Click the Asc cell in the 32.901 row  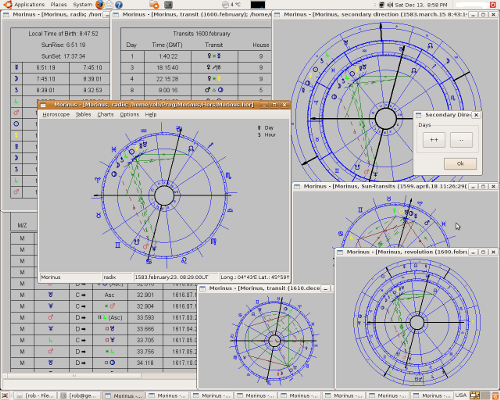click(110, 295)
